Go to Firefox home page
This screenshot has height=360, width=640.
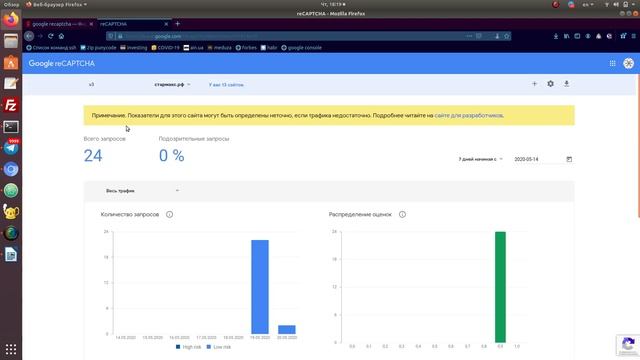click(61, 36)
